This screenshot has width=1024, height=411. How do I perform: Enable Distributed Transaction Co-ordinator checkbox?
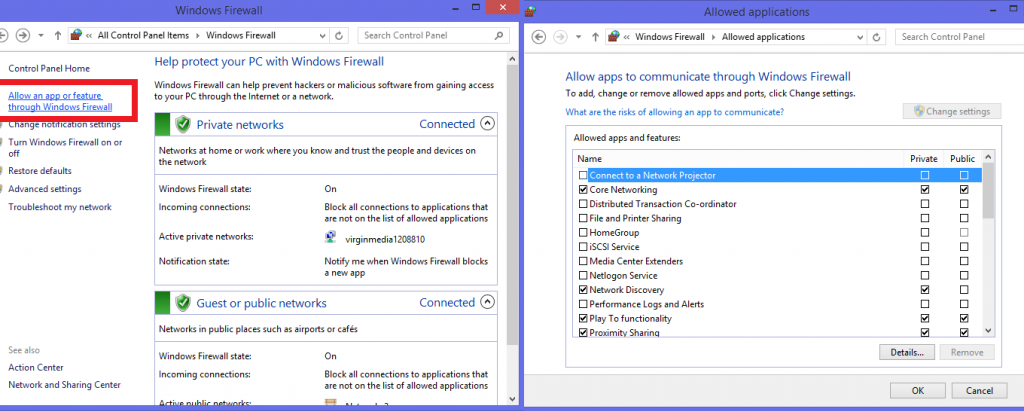(583, 204)
